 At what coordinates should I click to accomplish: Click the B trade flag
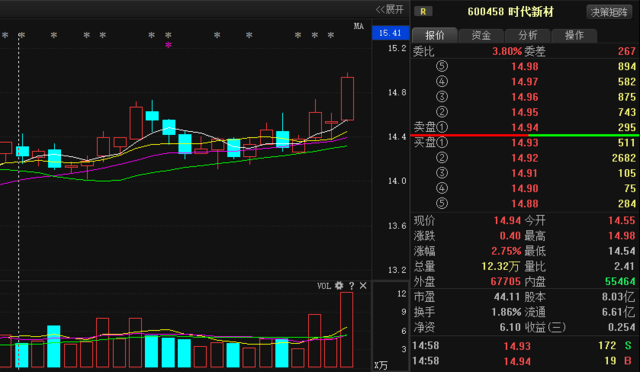pos(628,361)
